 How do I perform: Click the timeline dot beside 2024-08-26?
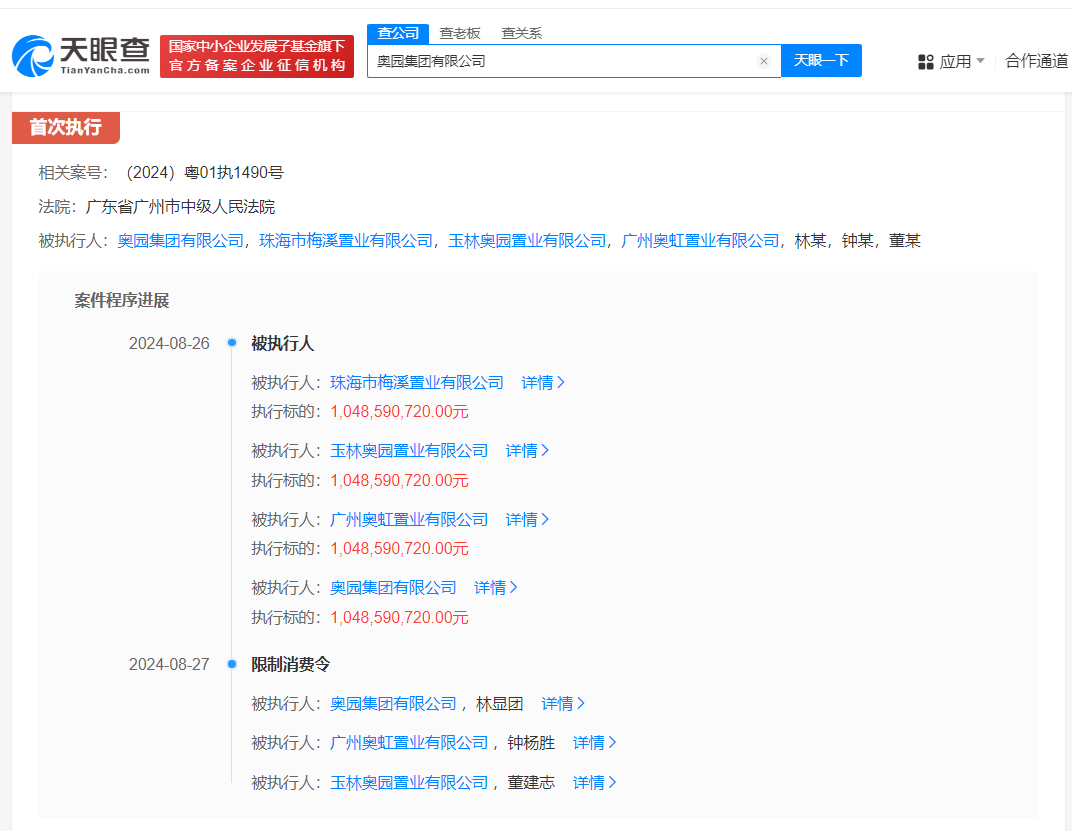[x=233, y=342]
